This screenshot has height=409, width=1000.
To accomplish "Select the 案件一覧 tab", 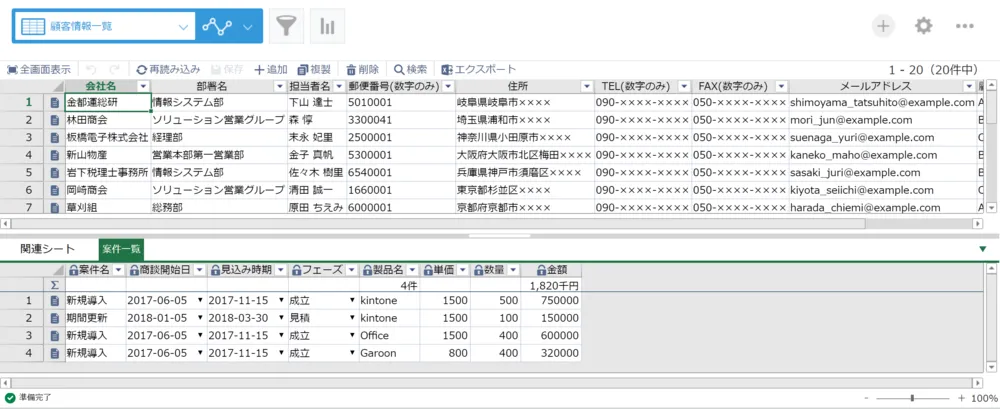I will pyautogui.click(x=121, y=248).
